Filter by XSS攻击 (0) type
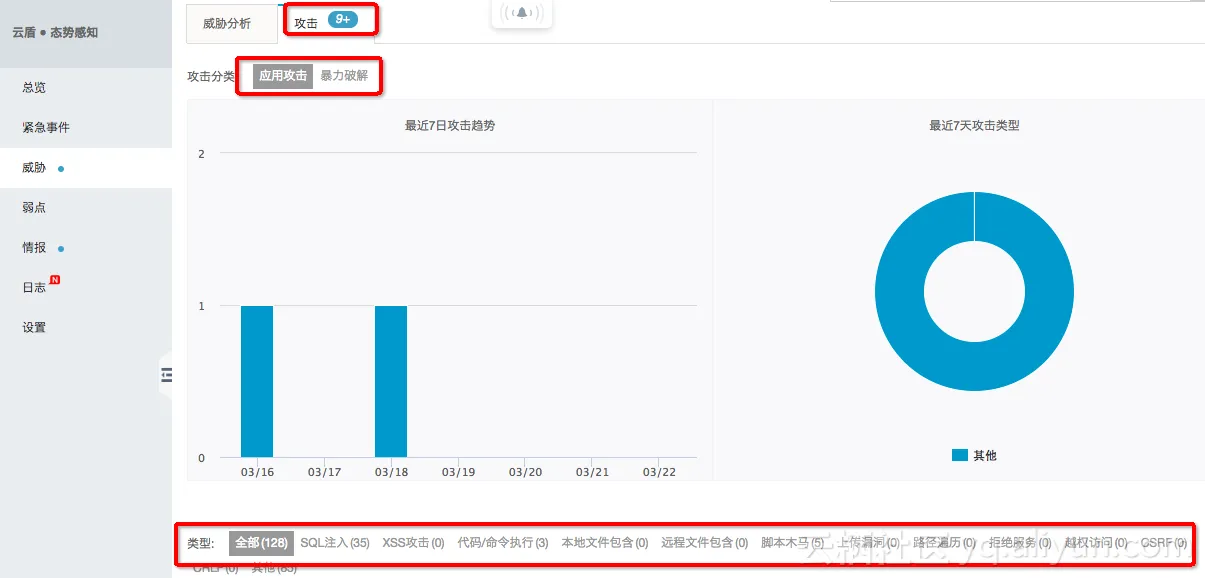1205x578 pixels. [x=413, y=543]
